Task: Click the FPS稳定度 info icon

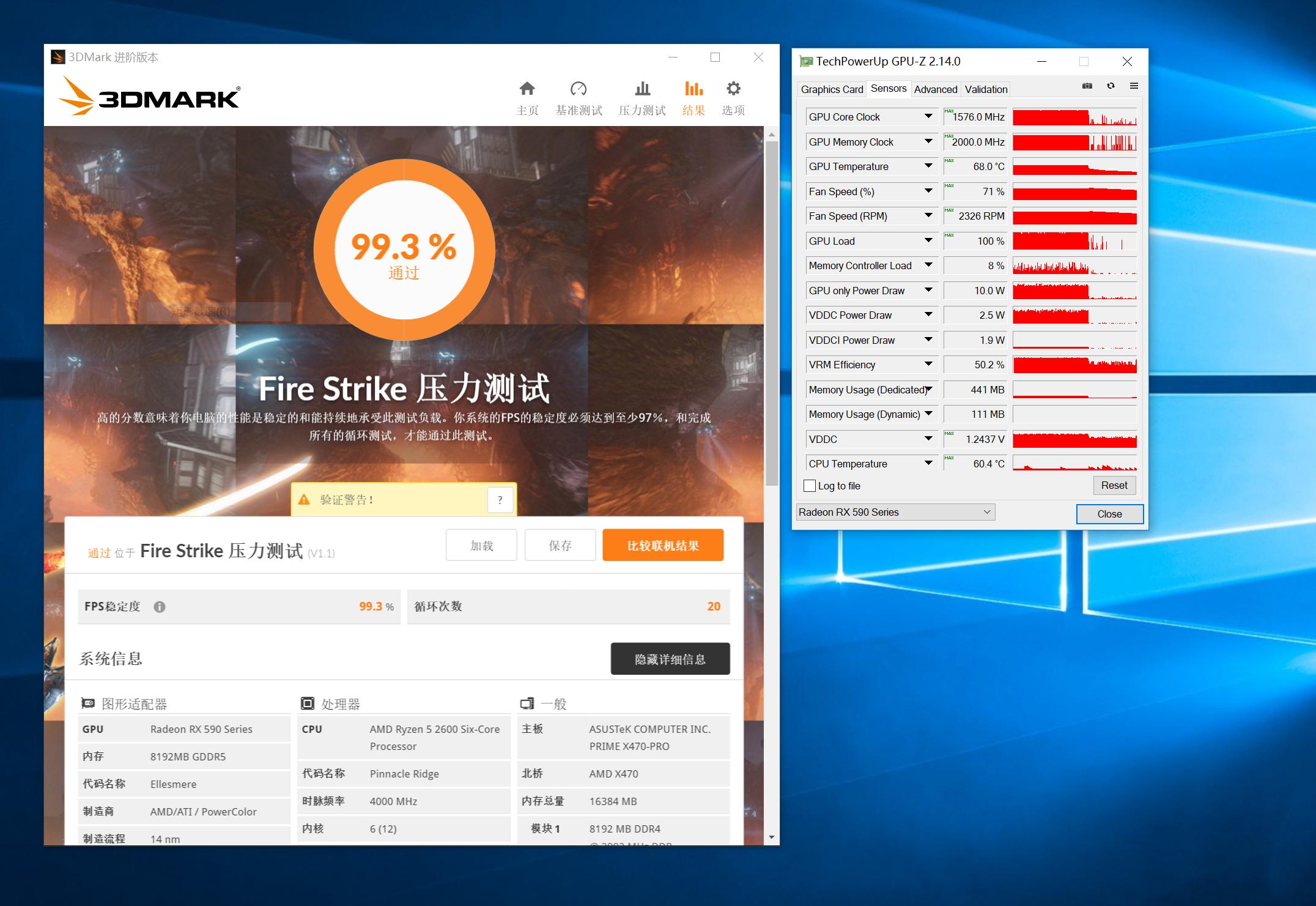Action: 161,606
